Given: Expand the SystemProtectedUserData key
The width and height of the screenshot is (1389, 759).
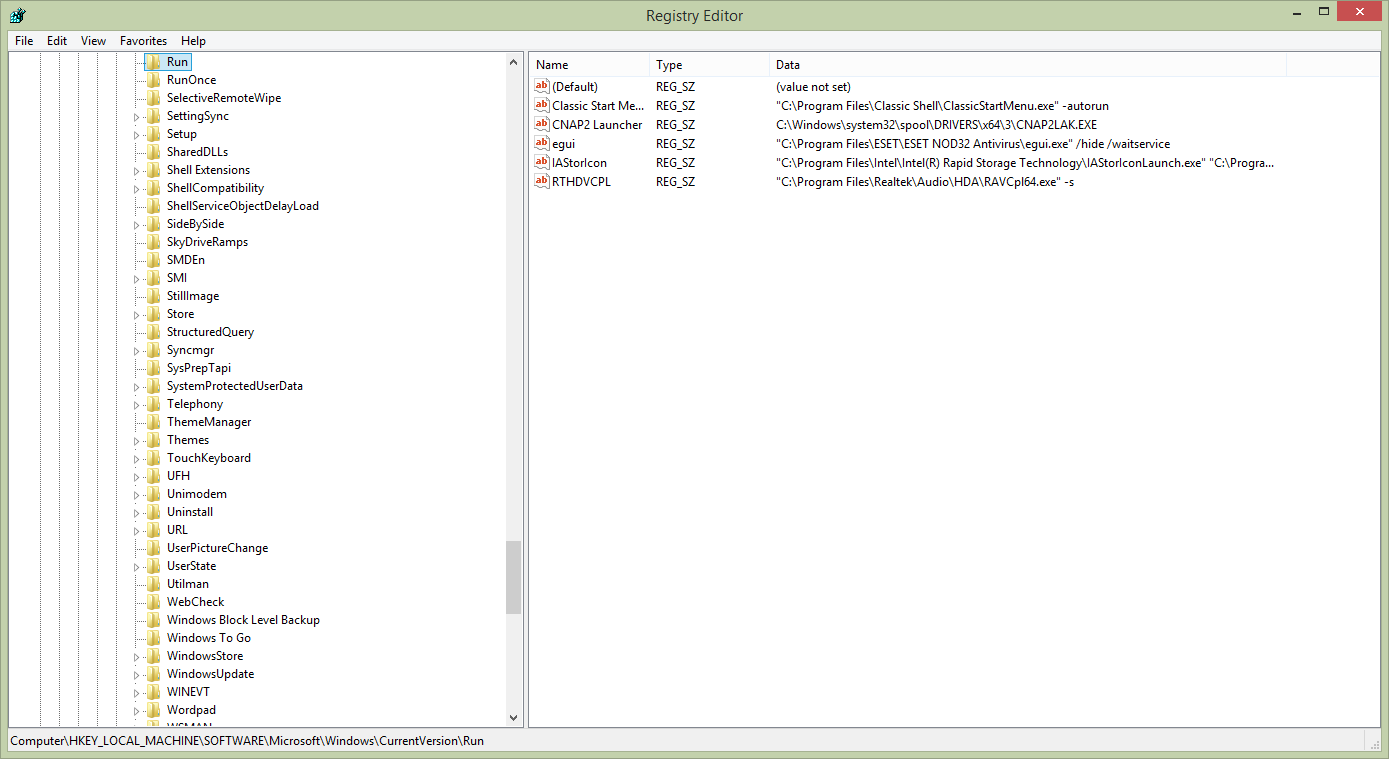Looking at the screenshot, I should pyautogui.click(x=137, y=387).
